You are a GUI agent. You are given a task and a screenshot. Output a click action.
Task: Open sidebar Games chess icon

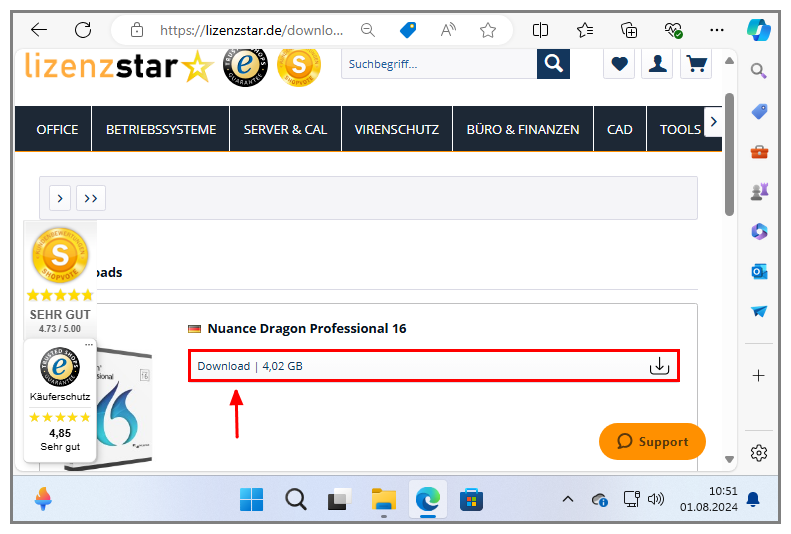(x=759, y=191)
